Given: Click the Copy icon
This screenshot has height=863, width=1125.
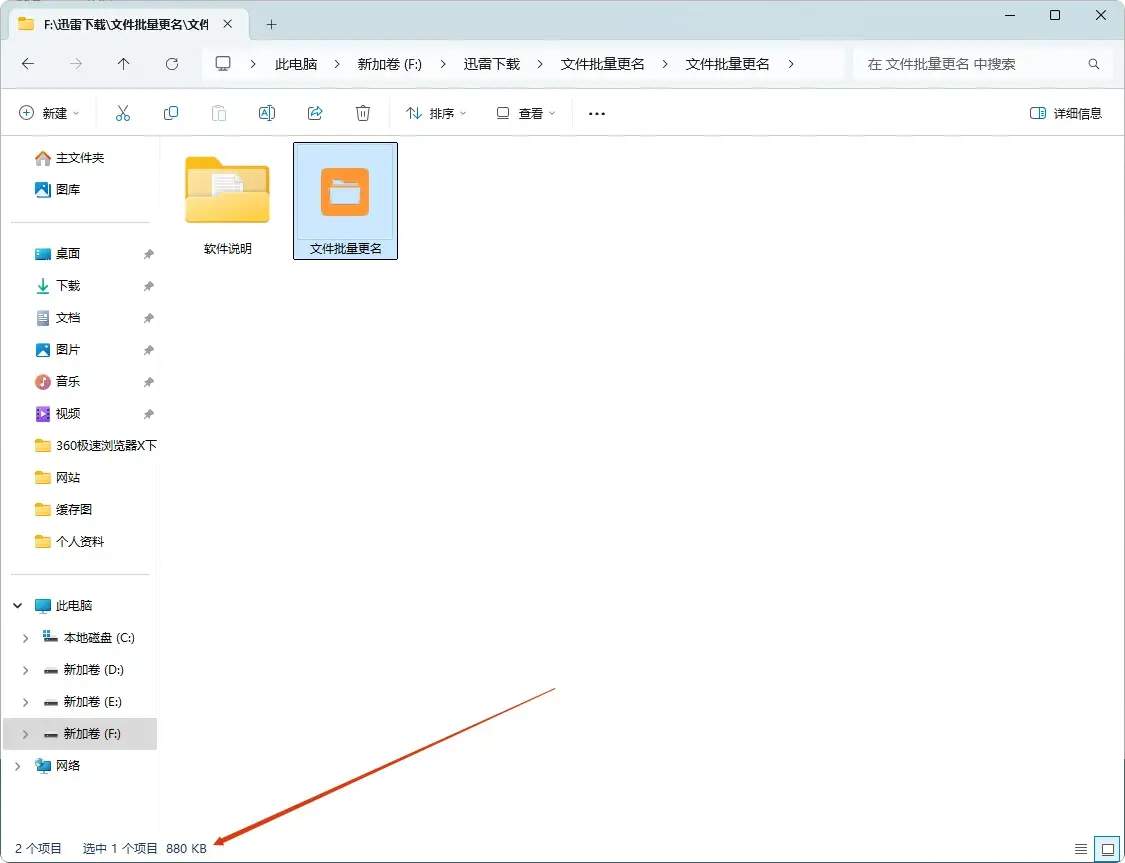Looking at the screenshot, I should [171, 112].
